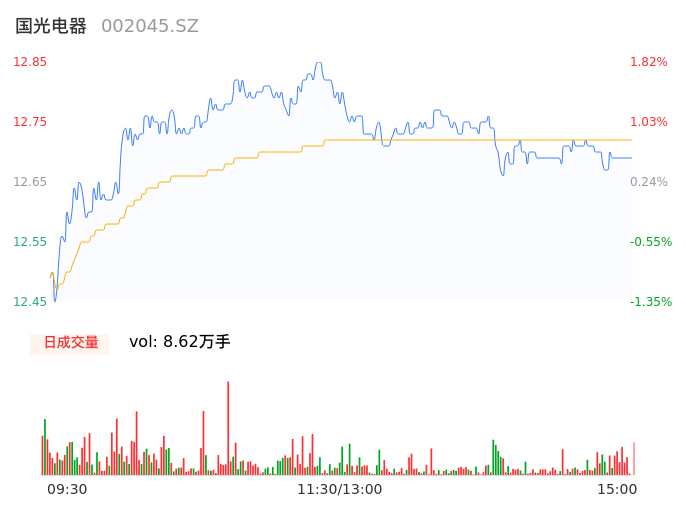
Task: Click the 1.82% percentage label
Action: coord(649,62)
